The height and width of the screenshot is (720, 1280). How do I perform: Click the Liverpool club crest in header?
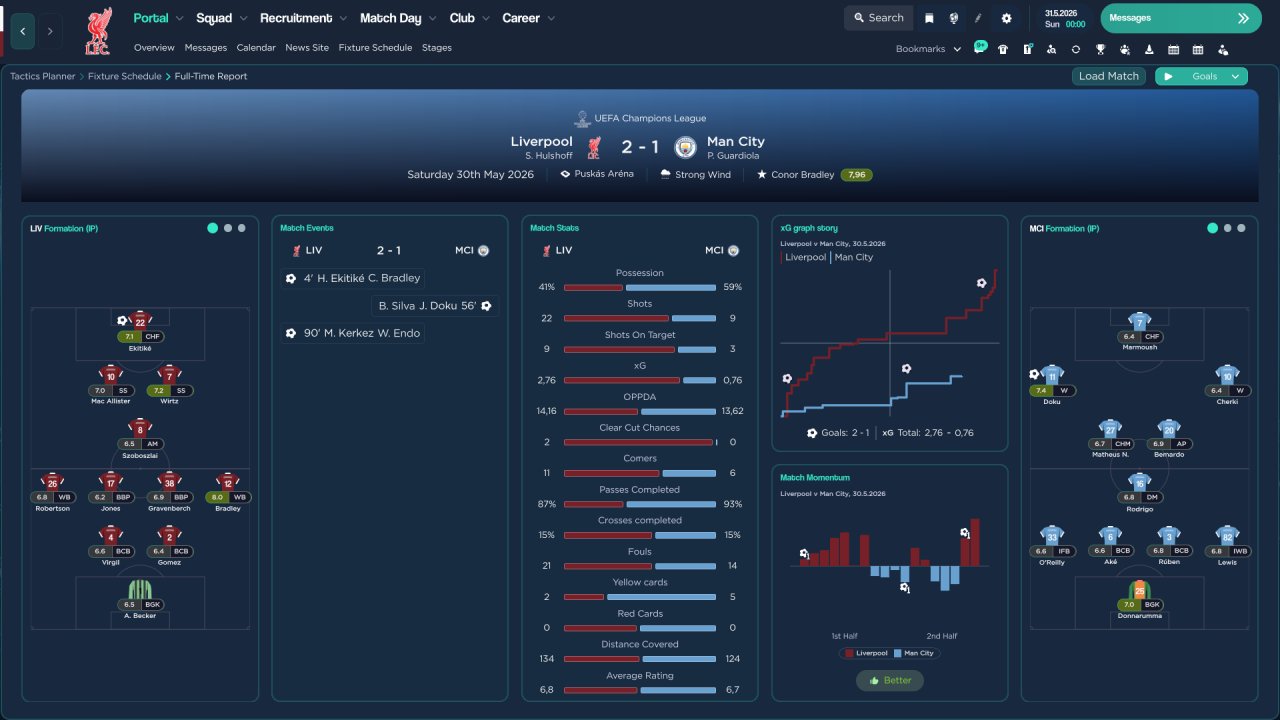pyautogui.click(x=98, y=30)
